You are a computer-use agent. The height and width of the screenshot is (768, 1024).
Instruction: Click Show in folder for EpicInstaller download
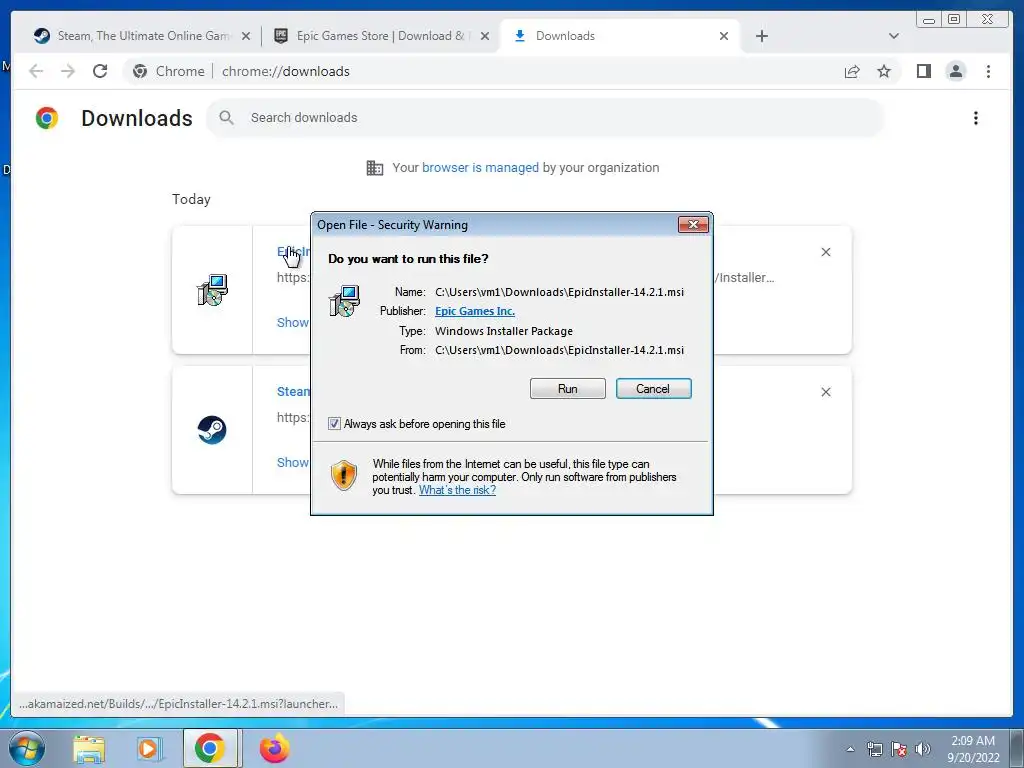293,323
